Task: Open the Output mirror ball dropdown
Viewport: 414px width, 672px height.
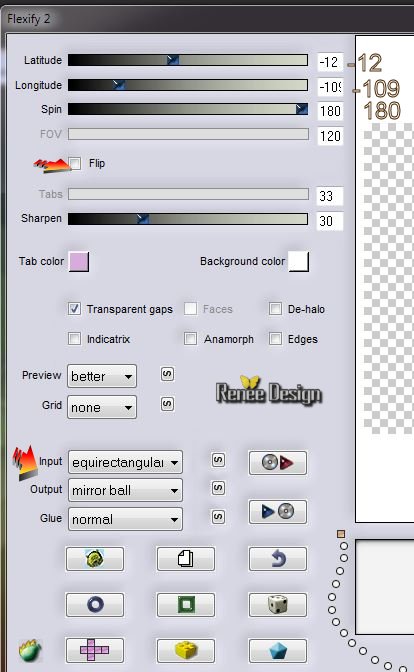Action: (x=125, y=490)
